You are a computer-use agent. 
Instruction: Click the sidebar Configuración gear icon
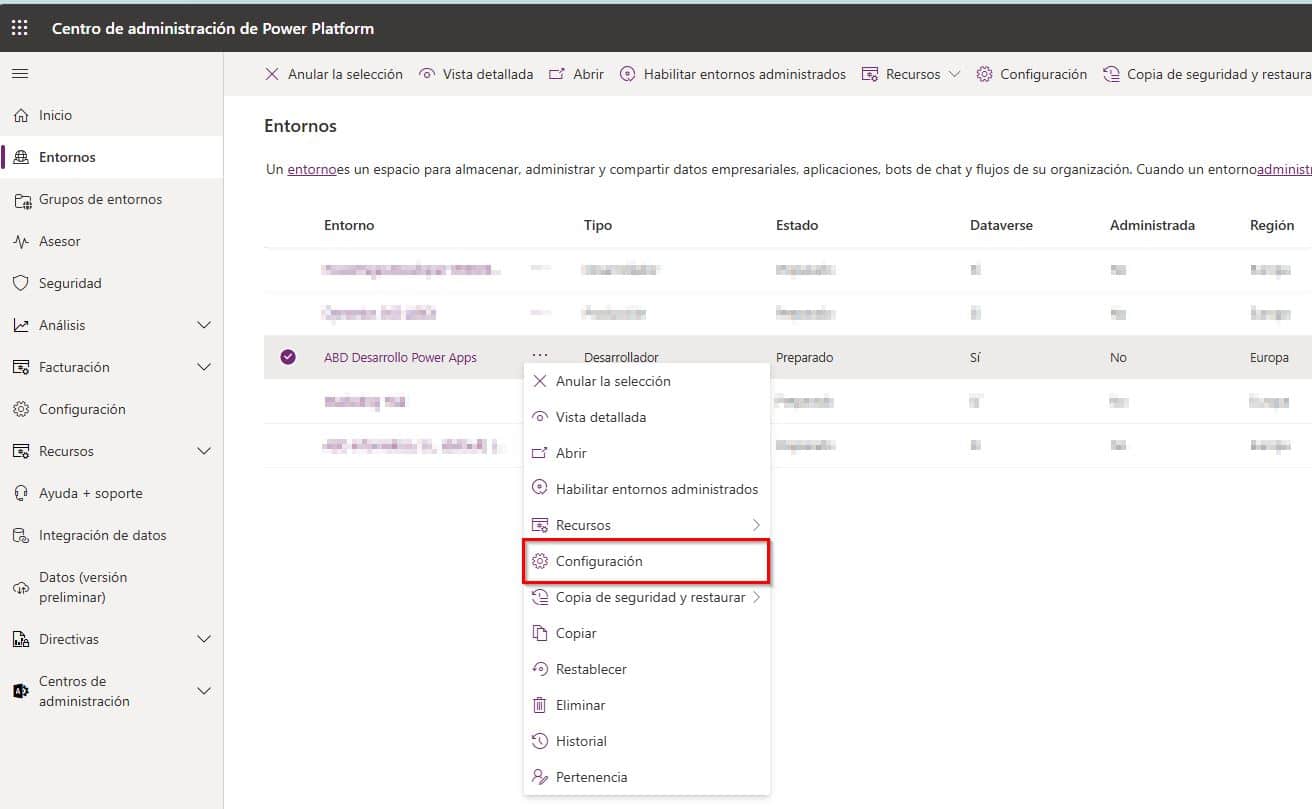point(21,409)
